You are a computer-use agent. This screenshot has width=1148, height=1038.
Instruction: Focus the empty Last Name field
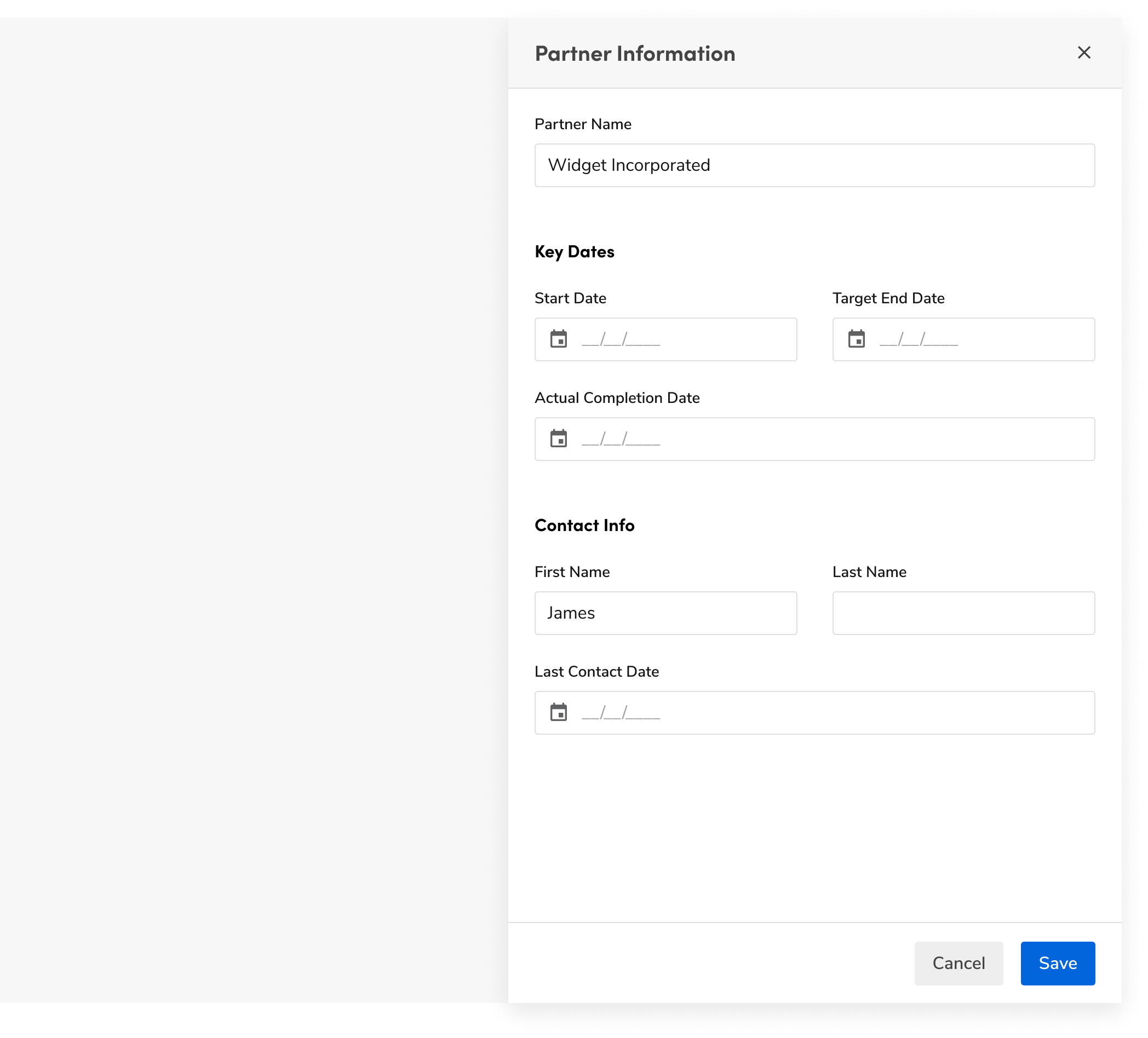tap(963, 613)
